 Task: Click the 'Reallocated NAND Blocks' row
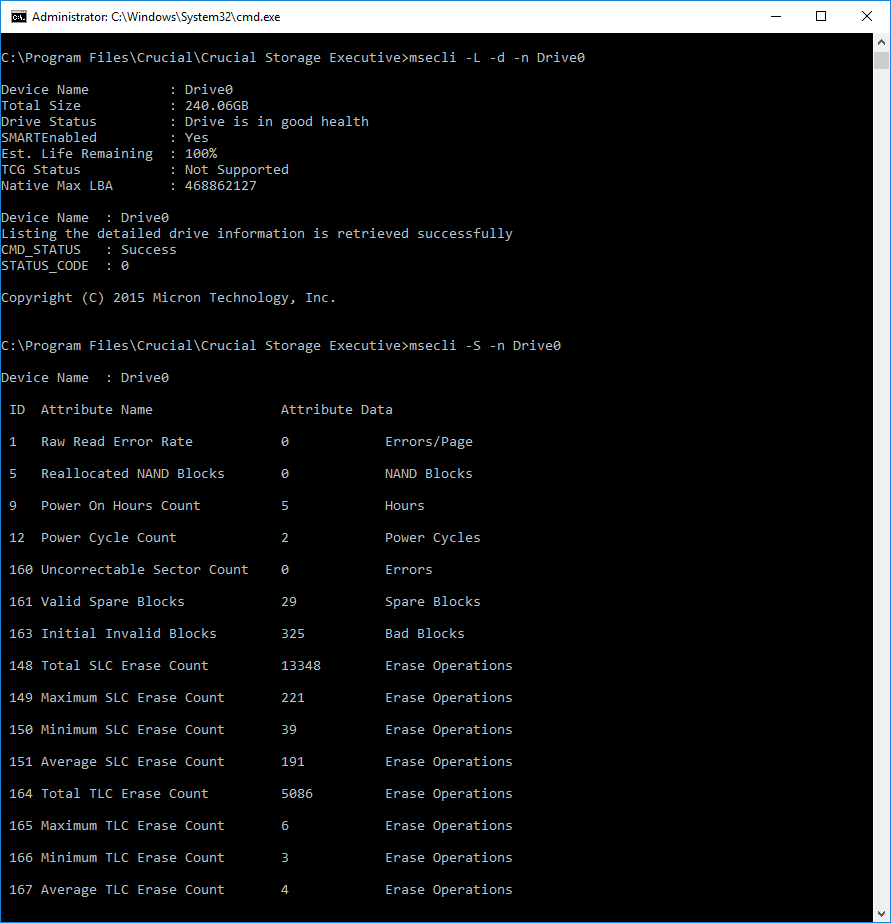[241, 474]
